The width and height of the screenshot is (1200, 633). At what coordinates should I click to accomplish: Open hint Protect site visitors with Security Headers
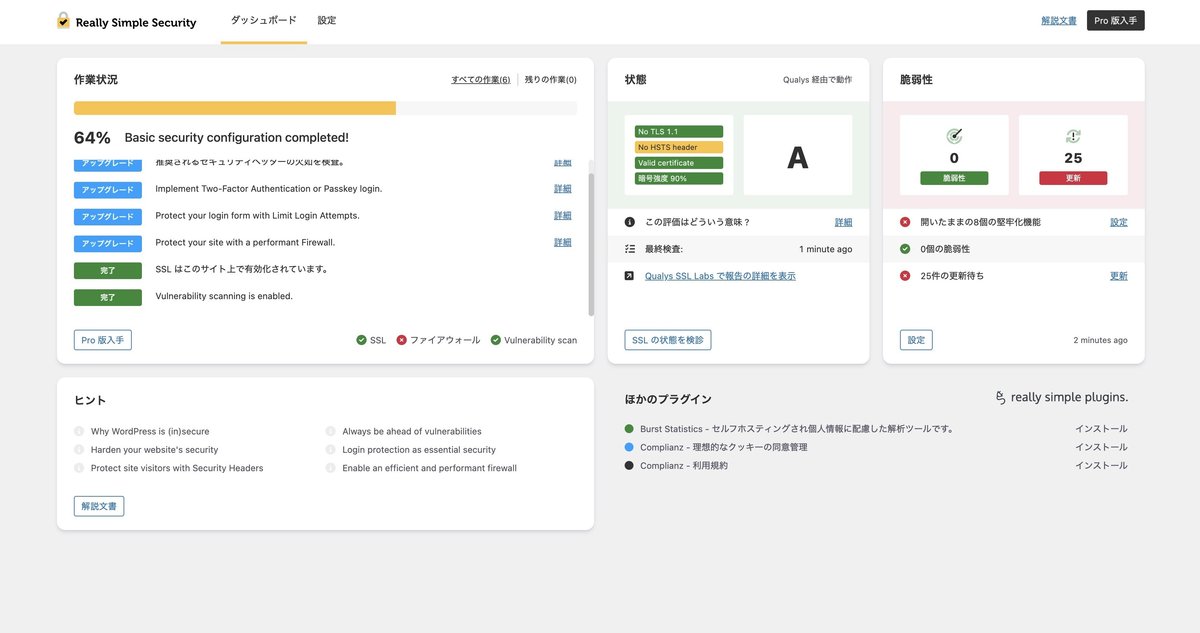click(177, 468)
